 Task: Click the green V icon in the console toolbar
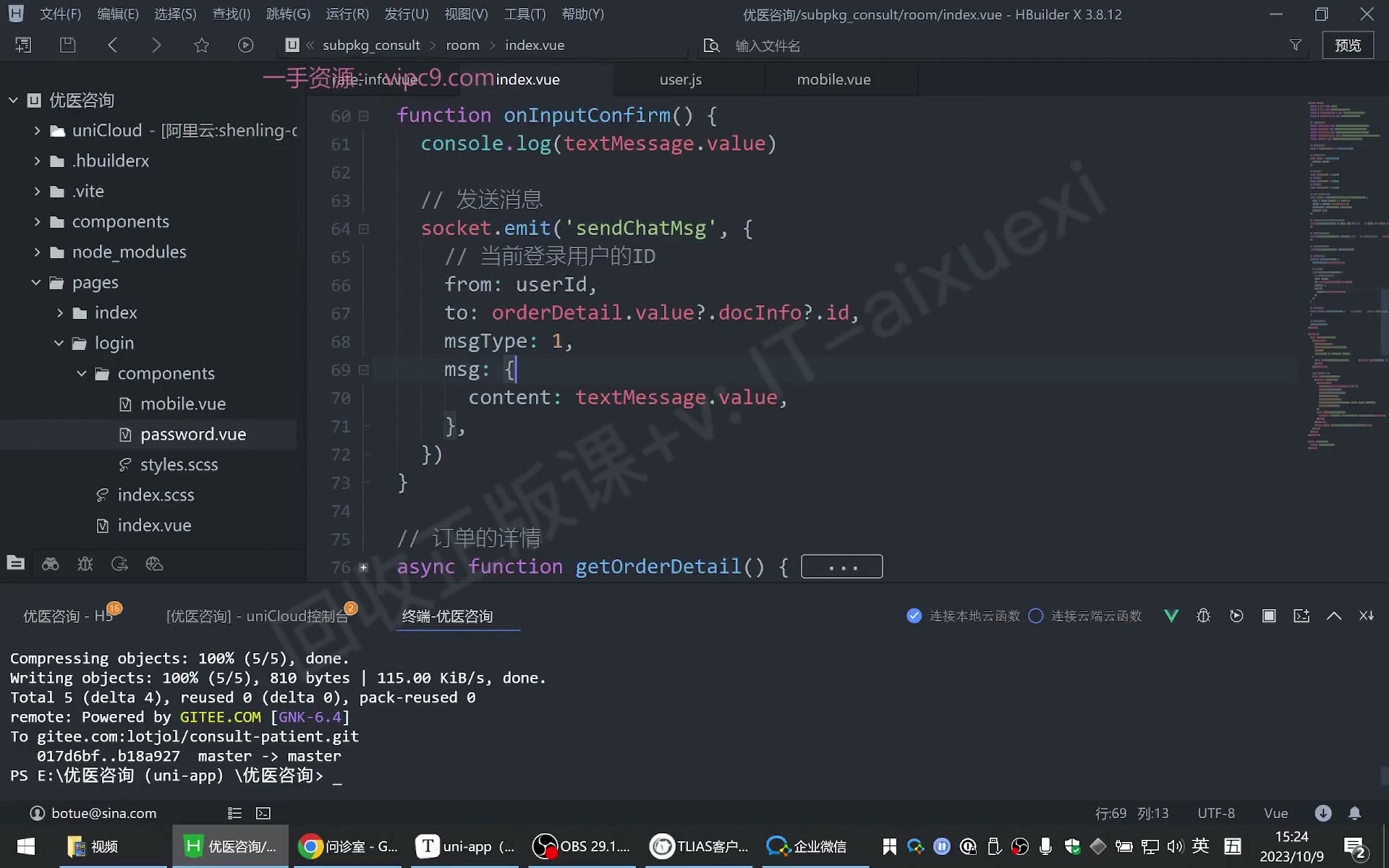[1171, 616]
